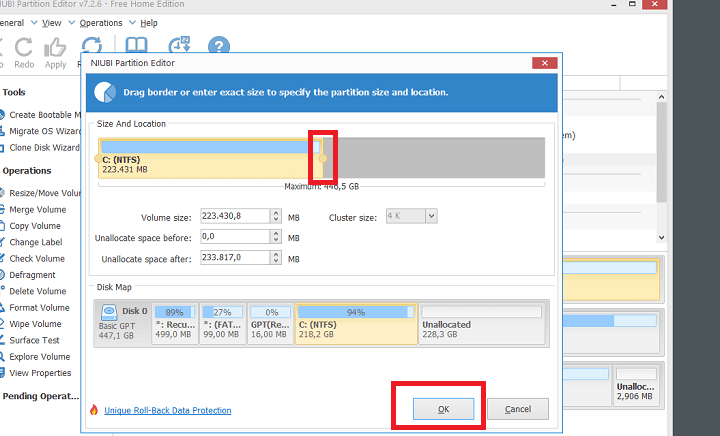
Task: Click the pie-chart icon in blue banner
Action: [x=105, y=92]
